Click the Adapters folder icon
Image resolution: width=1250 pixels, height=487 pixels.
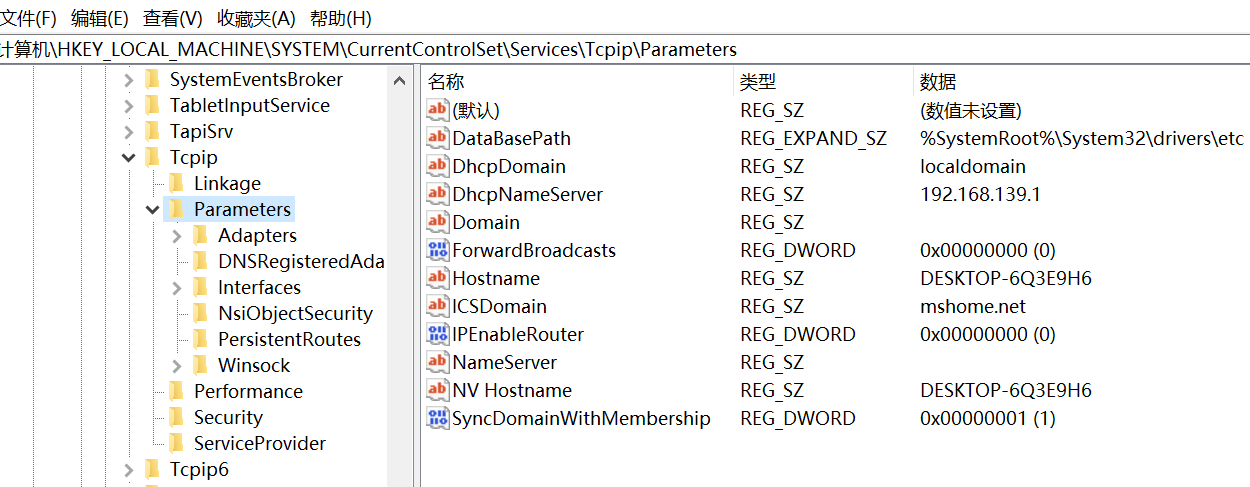pyautogui.click(x=200, y=235)
